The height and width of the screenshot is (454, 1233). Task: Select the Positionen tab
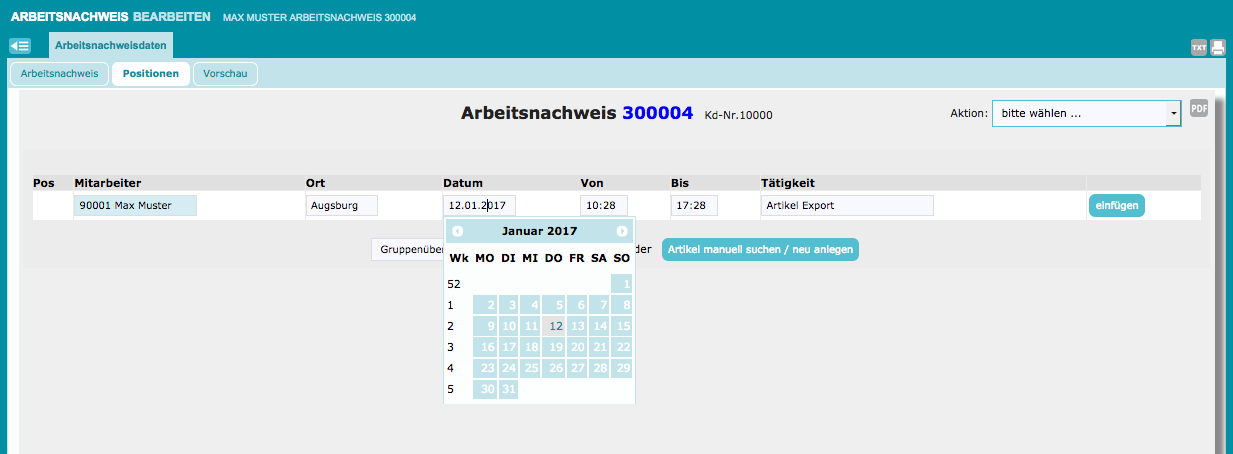[151, 74]
